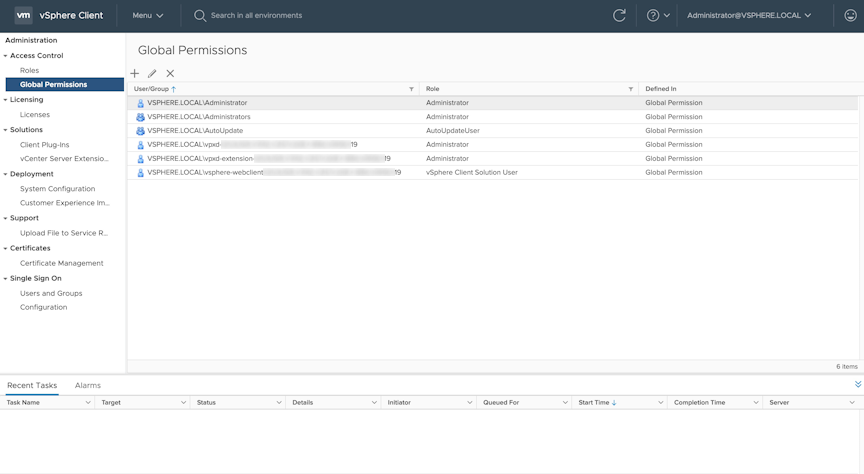The width and height of the screenshot is (864, 474).
Task: Open Client Plug-Ins in the sidebar
Action: click(x=45, y=145)
